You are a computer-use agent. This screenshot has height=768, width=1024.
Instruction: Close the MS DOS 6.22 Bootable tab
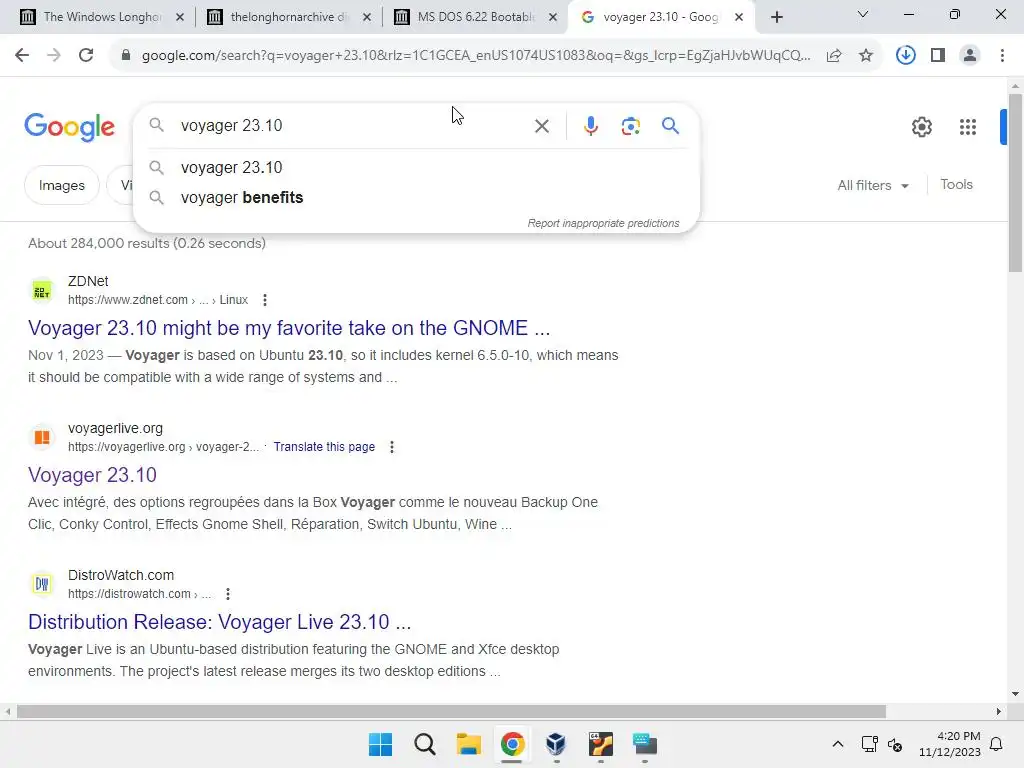(553, 17)
